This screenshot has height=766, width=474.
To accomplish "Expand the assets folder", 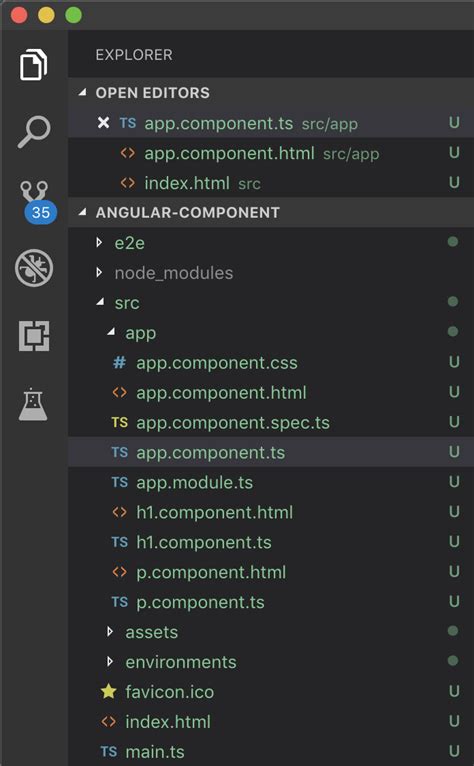I will coord(110,632).
